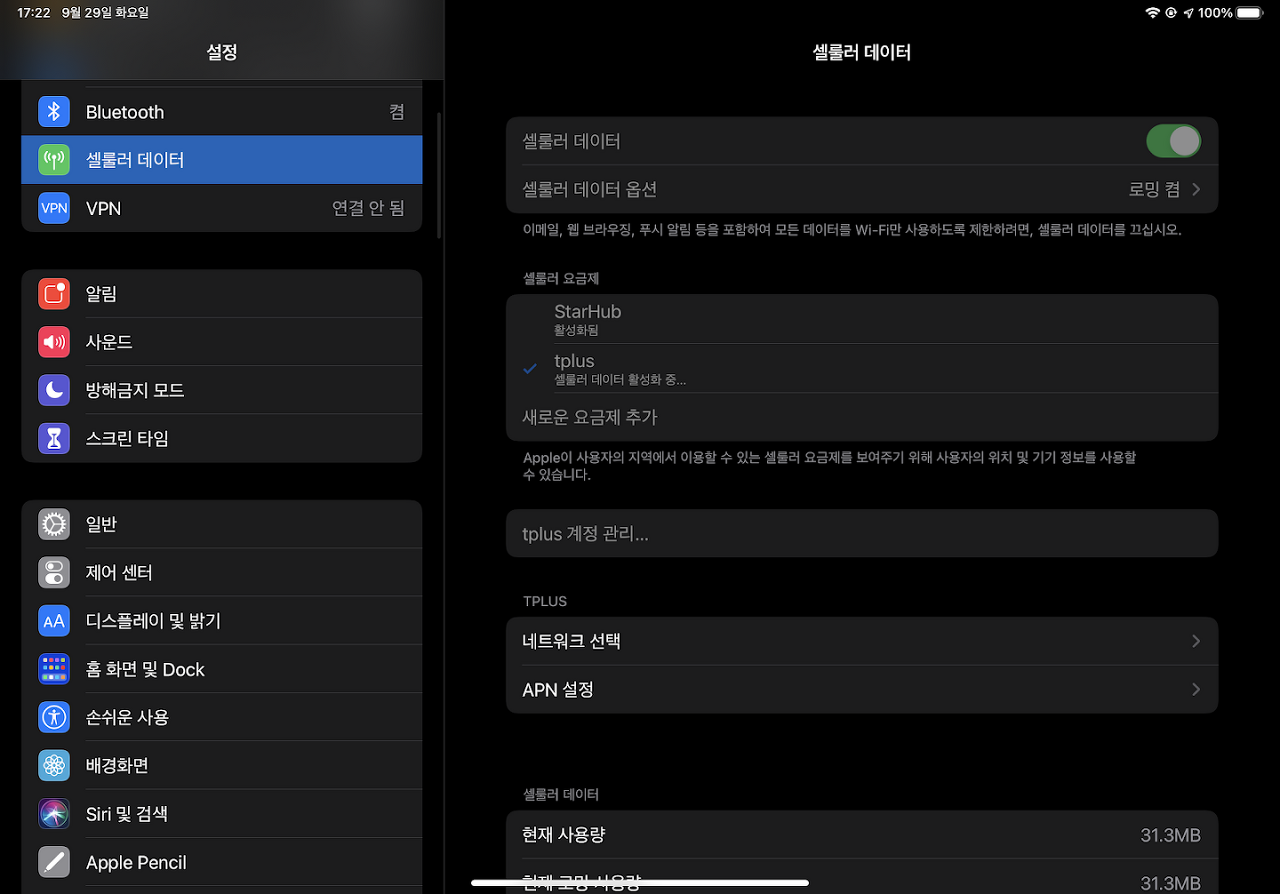Tap the 디스플레이 및 밝기 AA icon
The image size is (1280, 894).
54,621
